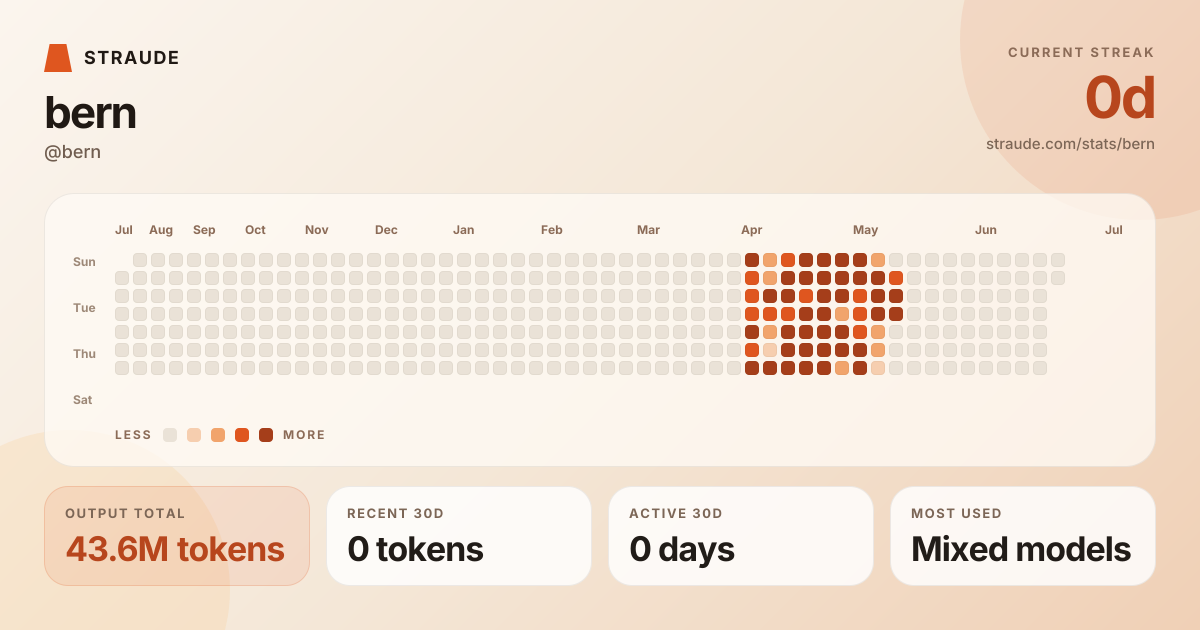Click the Current Streak 0d value

coord(1120,98)
